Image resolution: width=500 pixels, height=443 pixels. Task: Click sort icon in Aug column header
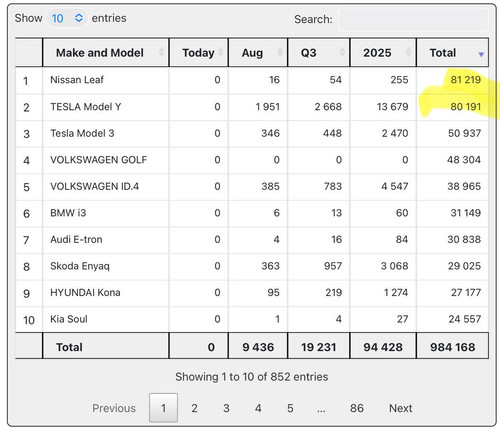[x=280, y=52]
